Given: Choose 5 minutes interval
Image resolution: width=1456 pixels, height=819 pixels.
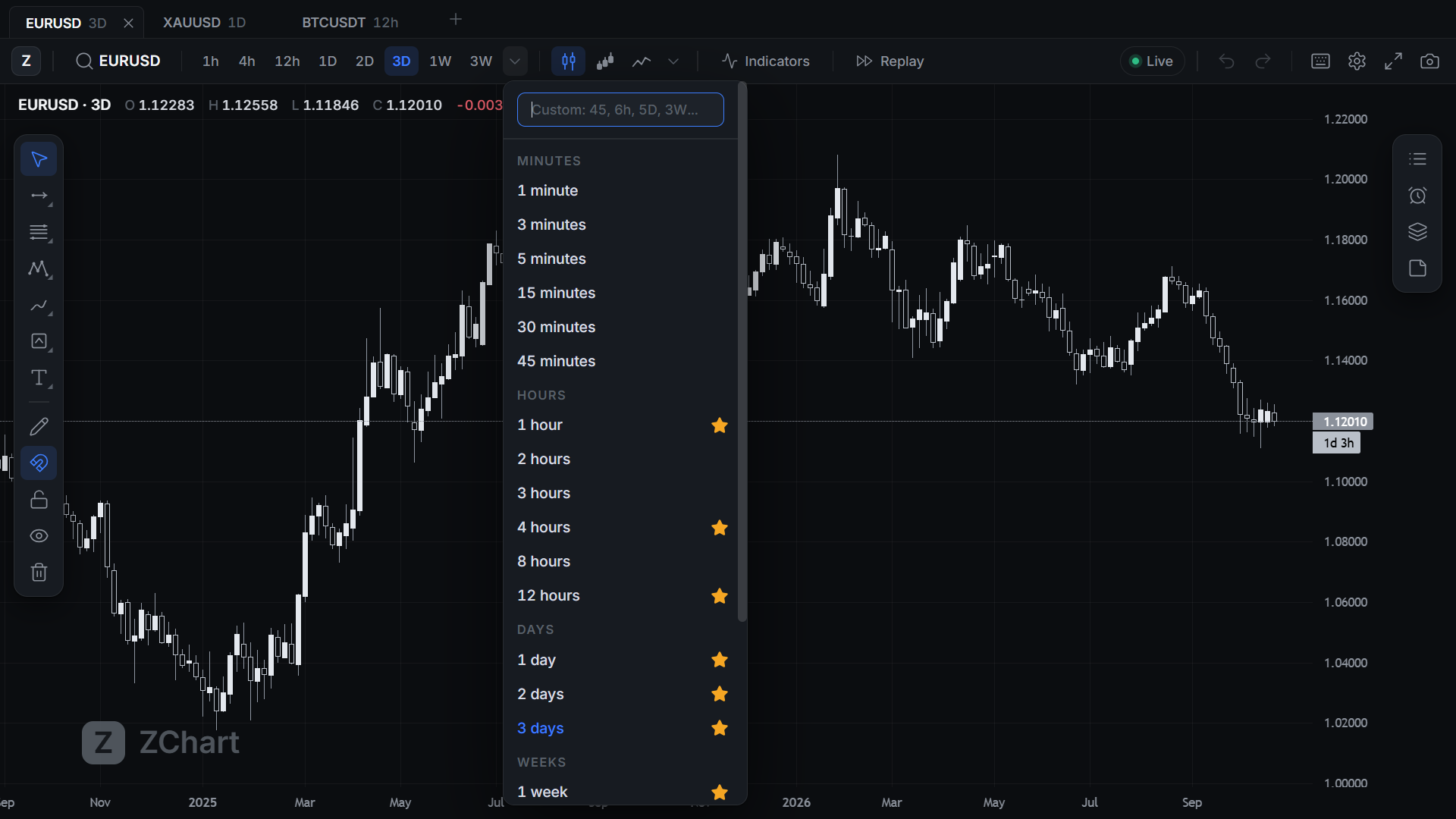Looking at the screenshot, I should [x=620, y=259].
